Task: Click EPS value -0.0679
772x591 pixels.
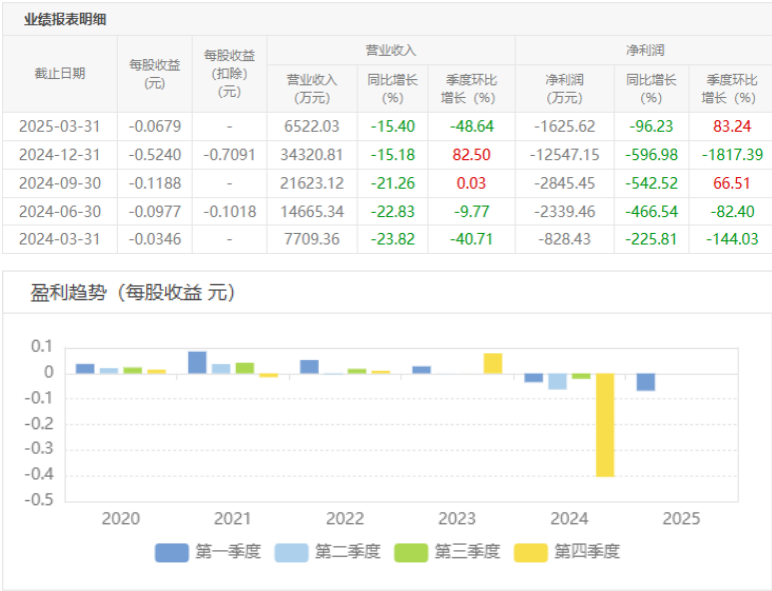Action: [x=155, y=127]
